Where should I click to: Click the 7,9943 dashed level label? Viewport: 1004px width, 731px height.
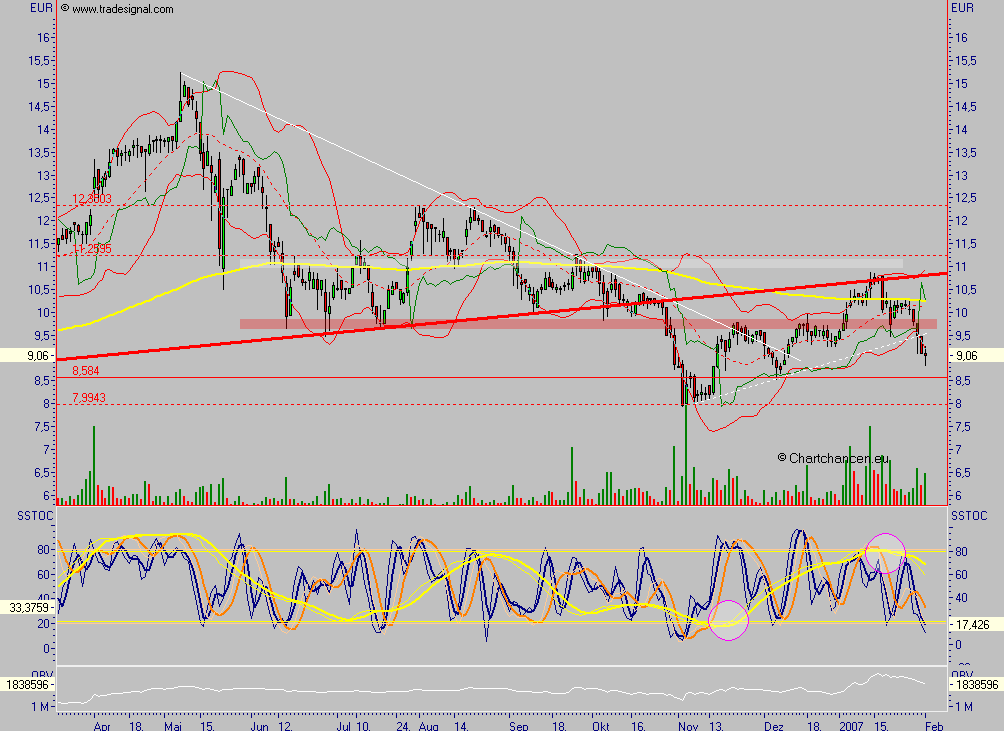tap(89, 398)
